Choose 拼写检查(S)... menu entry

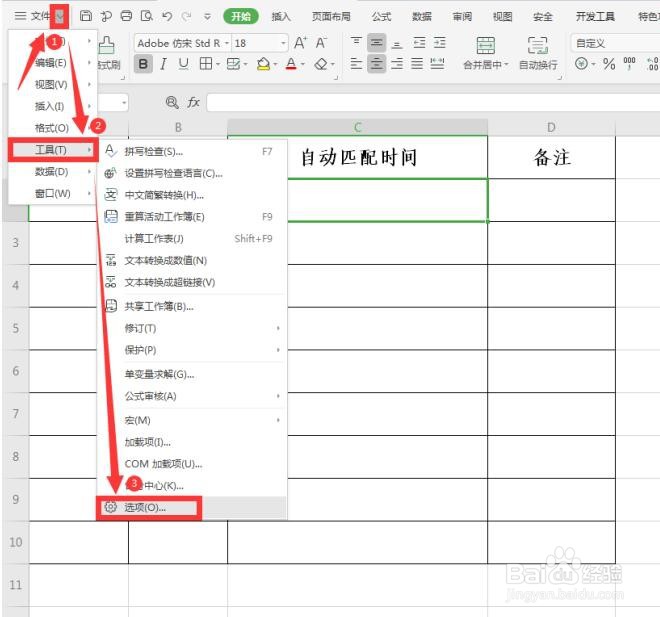tap(192, 152)
